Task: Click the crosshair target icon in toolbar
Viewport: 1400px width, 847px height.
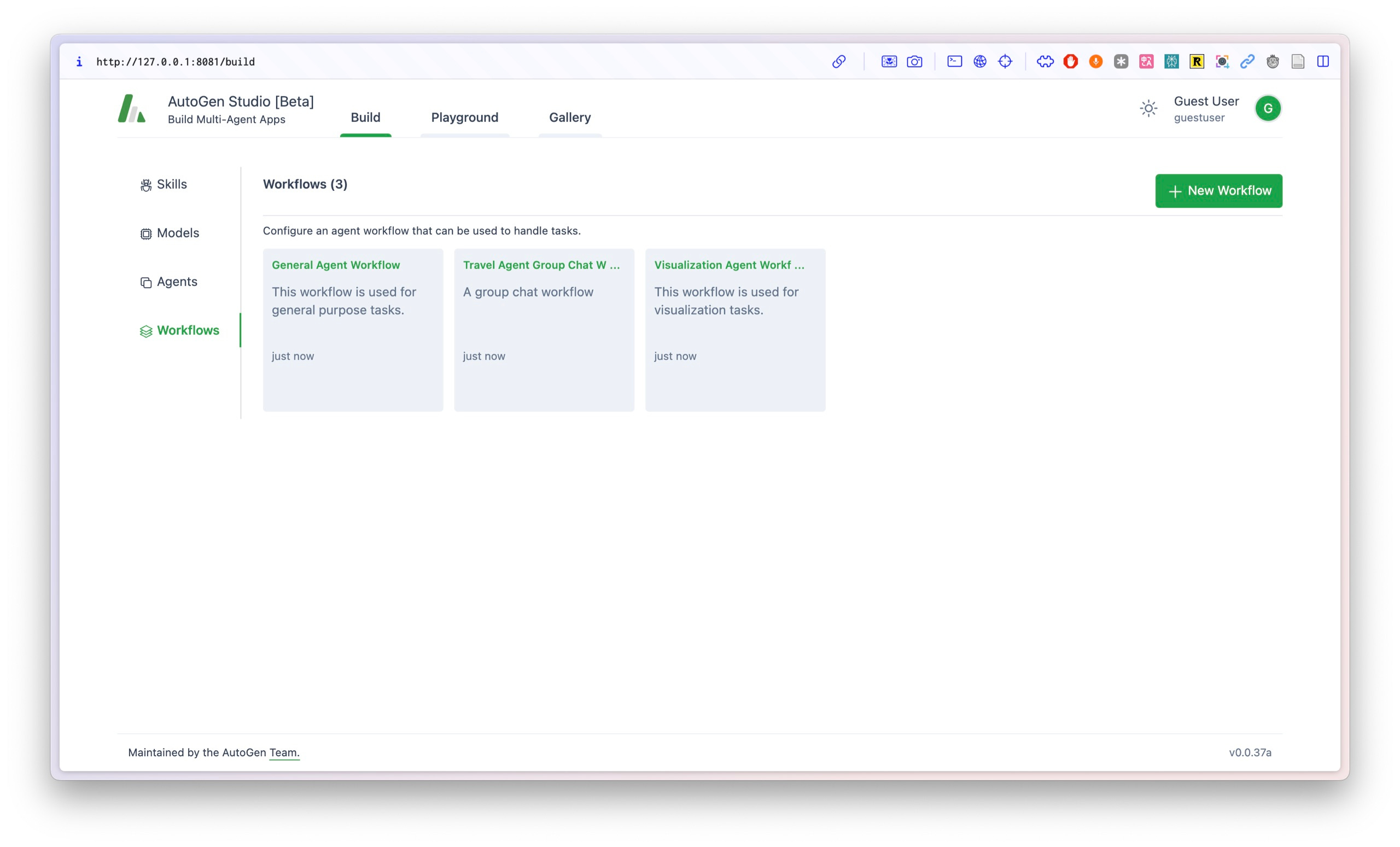Action: click(x=1005, y=61)
